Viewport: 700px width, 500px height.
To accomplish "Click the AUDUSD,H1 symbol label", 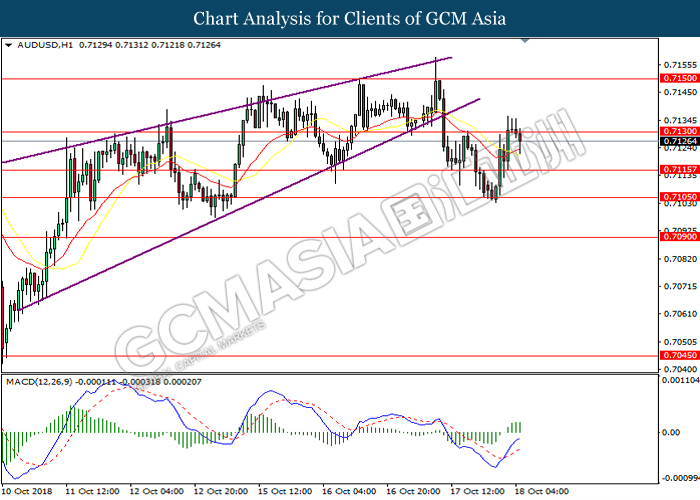I will [45, 45].
